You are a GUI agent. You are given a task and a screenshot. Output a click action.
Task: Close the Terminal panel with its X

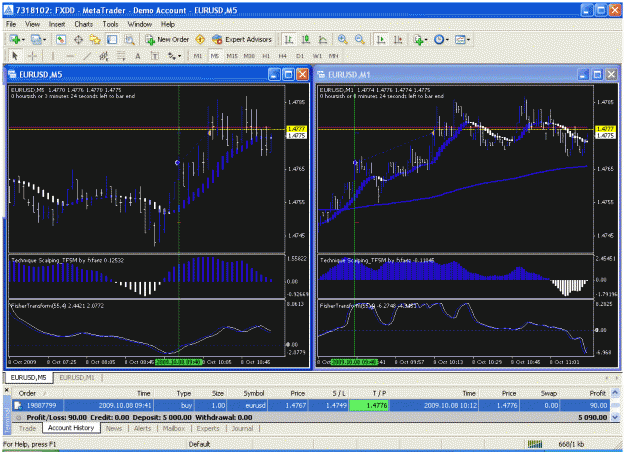(x=6, y=390)
